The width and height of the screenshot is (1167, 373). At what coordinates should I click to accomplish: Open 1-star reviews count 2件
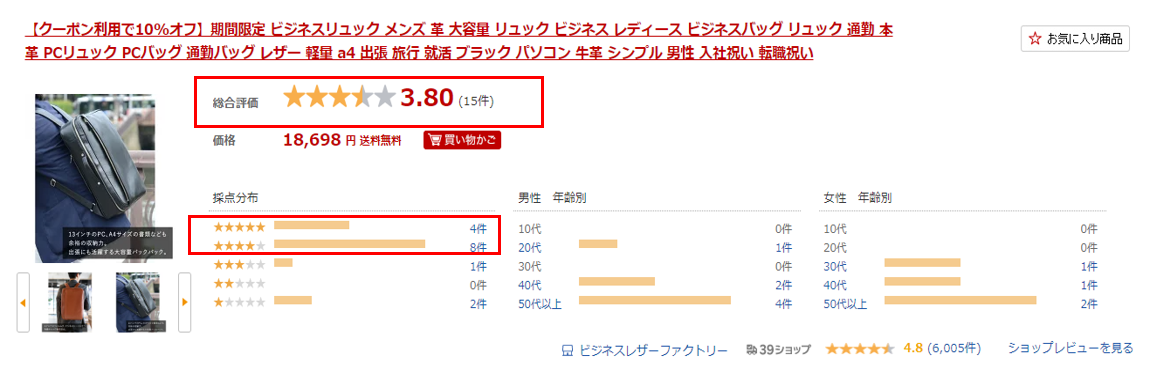(478, 303)
